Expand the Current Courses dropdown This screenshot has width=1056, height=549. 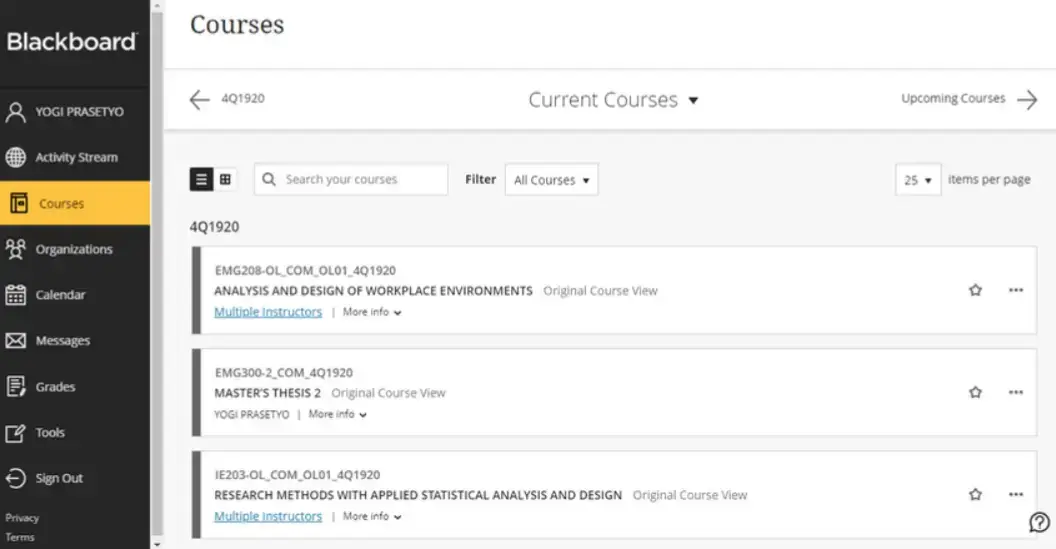[x=614, y=100]
